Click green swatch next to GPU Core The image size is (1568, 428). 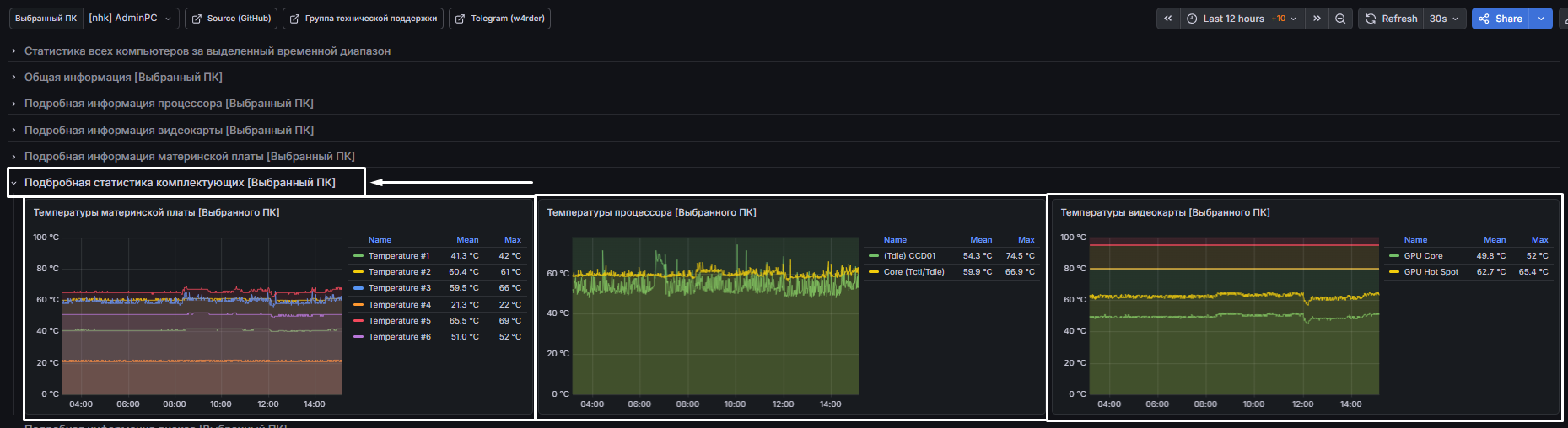click(1394, 256)
